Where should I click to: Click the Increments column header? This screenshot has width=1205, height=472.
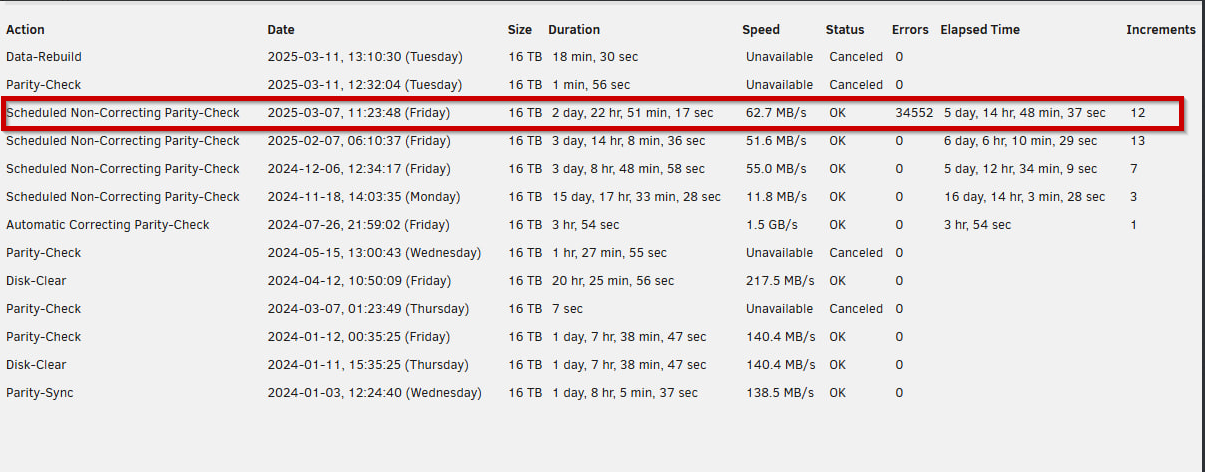point(1161,30)
